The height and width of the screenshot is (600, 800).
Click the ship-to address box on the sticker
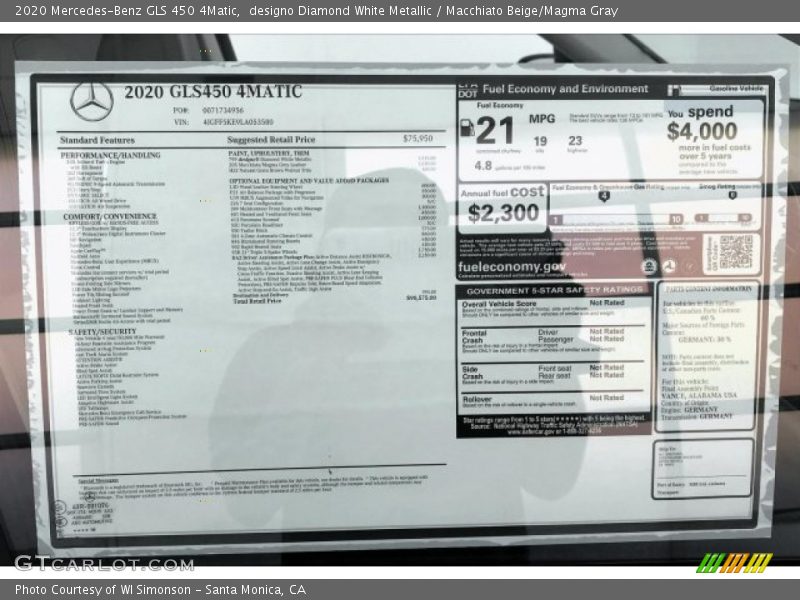(x=703, y=468)
